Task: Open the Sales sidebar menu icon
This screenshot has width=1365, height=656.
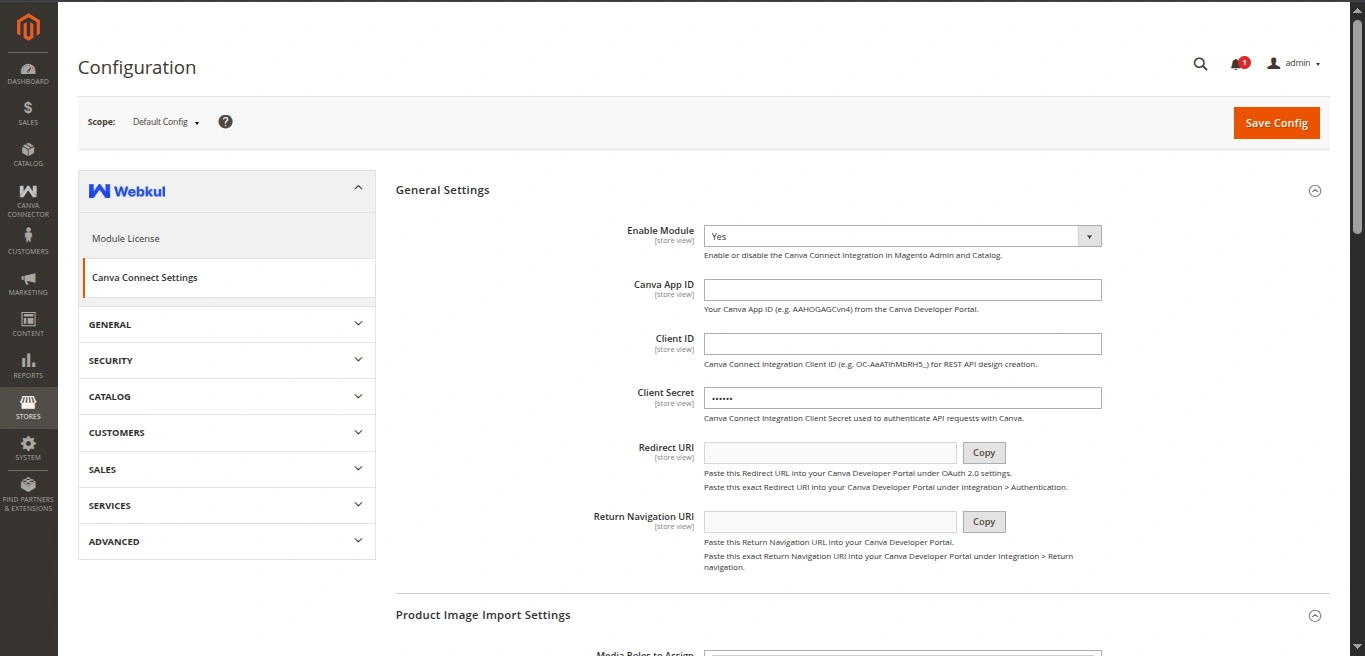Action: (x=28, y=113)
